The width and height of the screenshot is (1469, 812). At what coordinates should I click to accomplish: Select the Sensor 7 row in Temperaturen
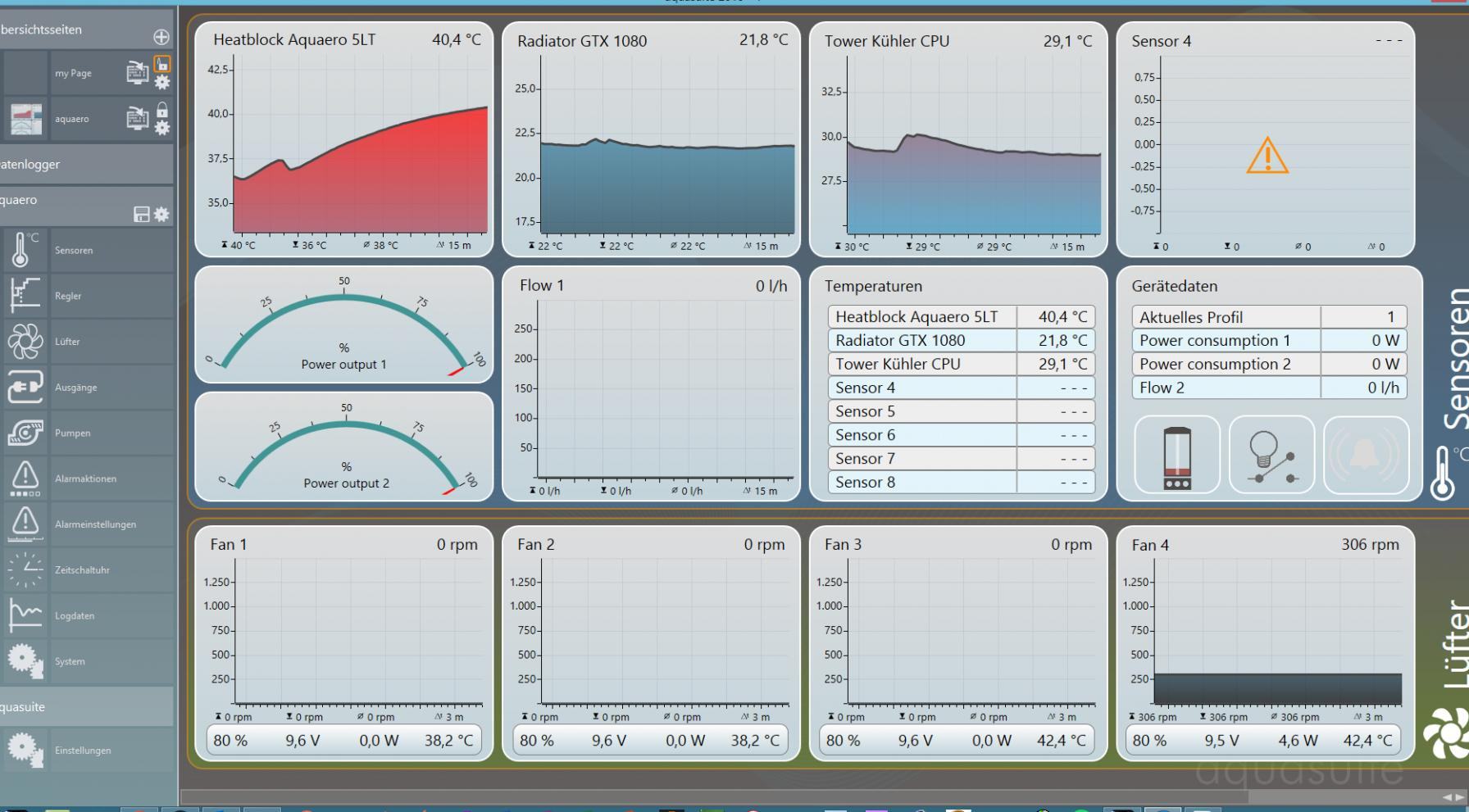click(962, 459)
